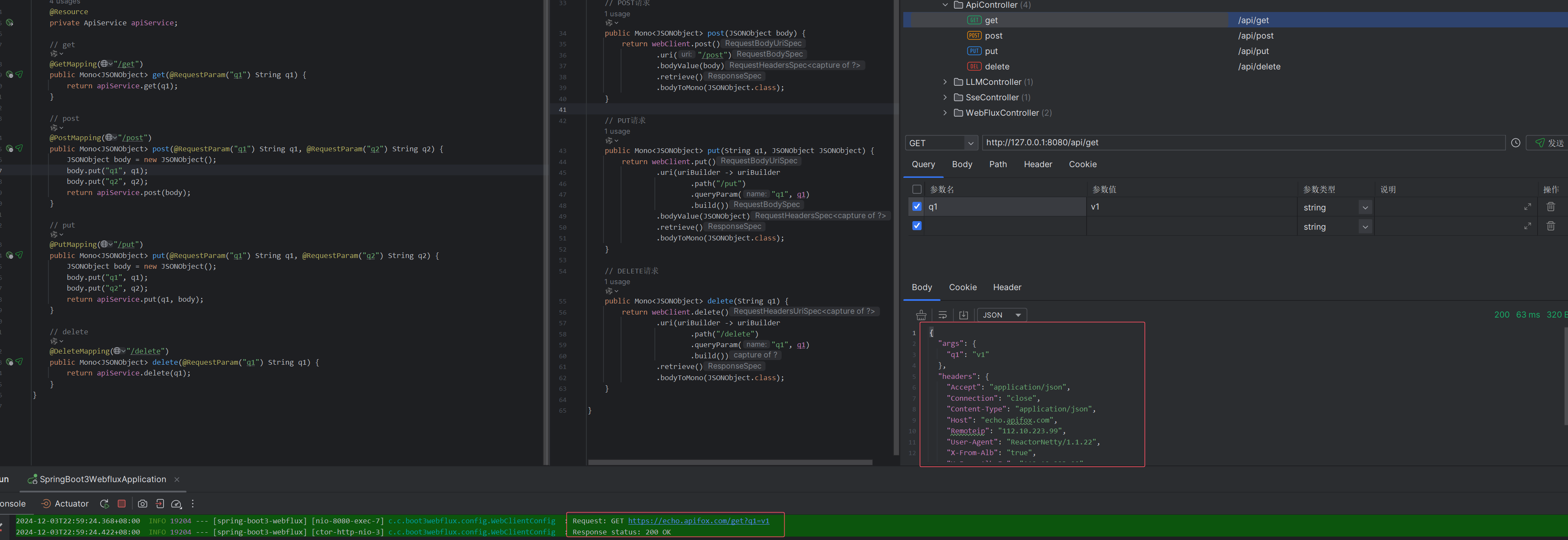Click the red Stop button in Run toolbar
The width and height of the screenshot is (1568, 540).
[x=122, y=504]
